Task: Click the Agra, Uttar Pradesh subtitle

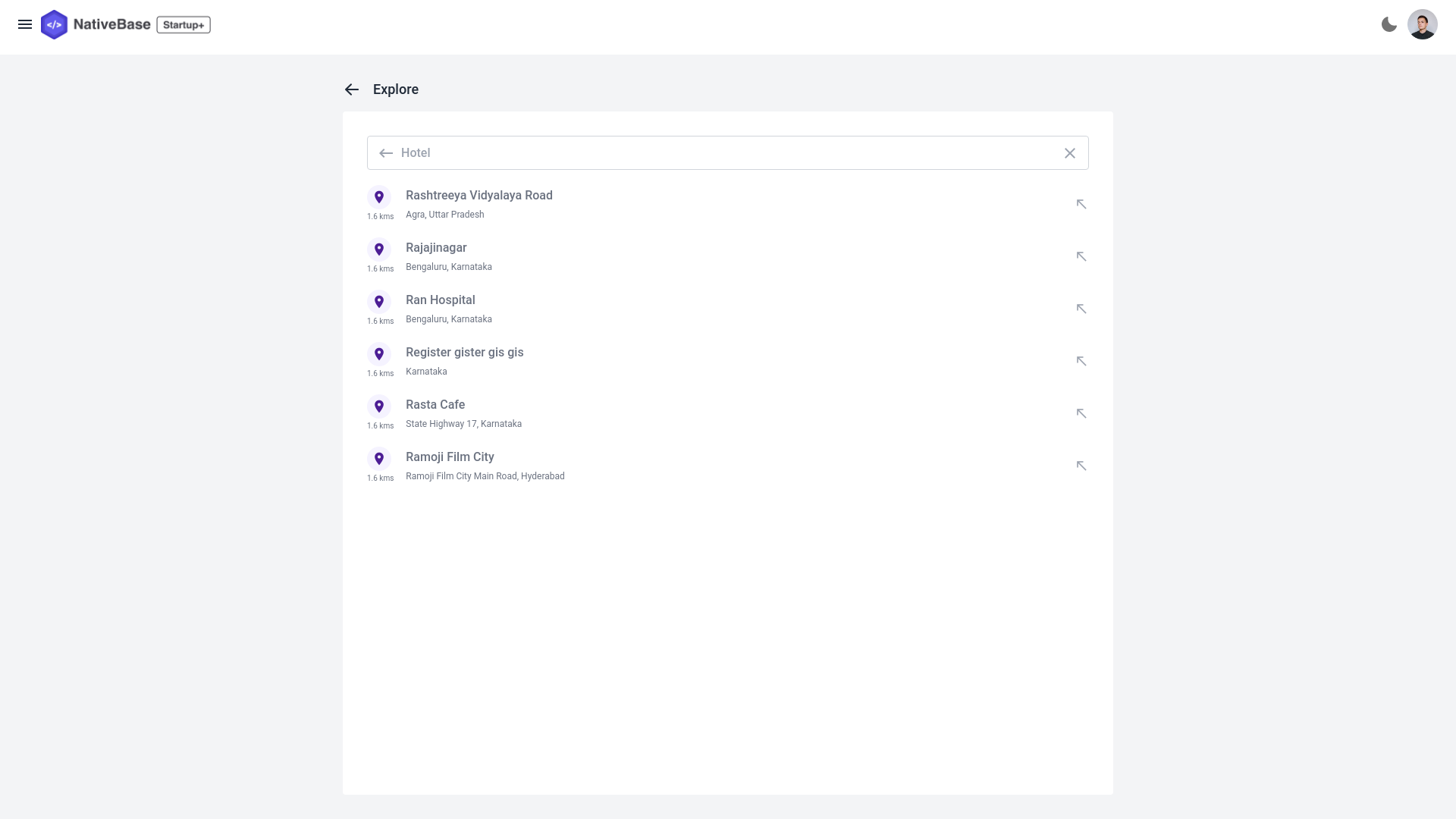Action: (x=445, y=215)
